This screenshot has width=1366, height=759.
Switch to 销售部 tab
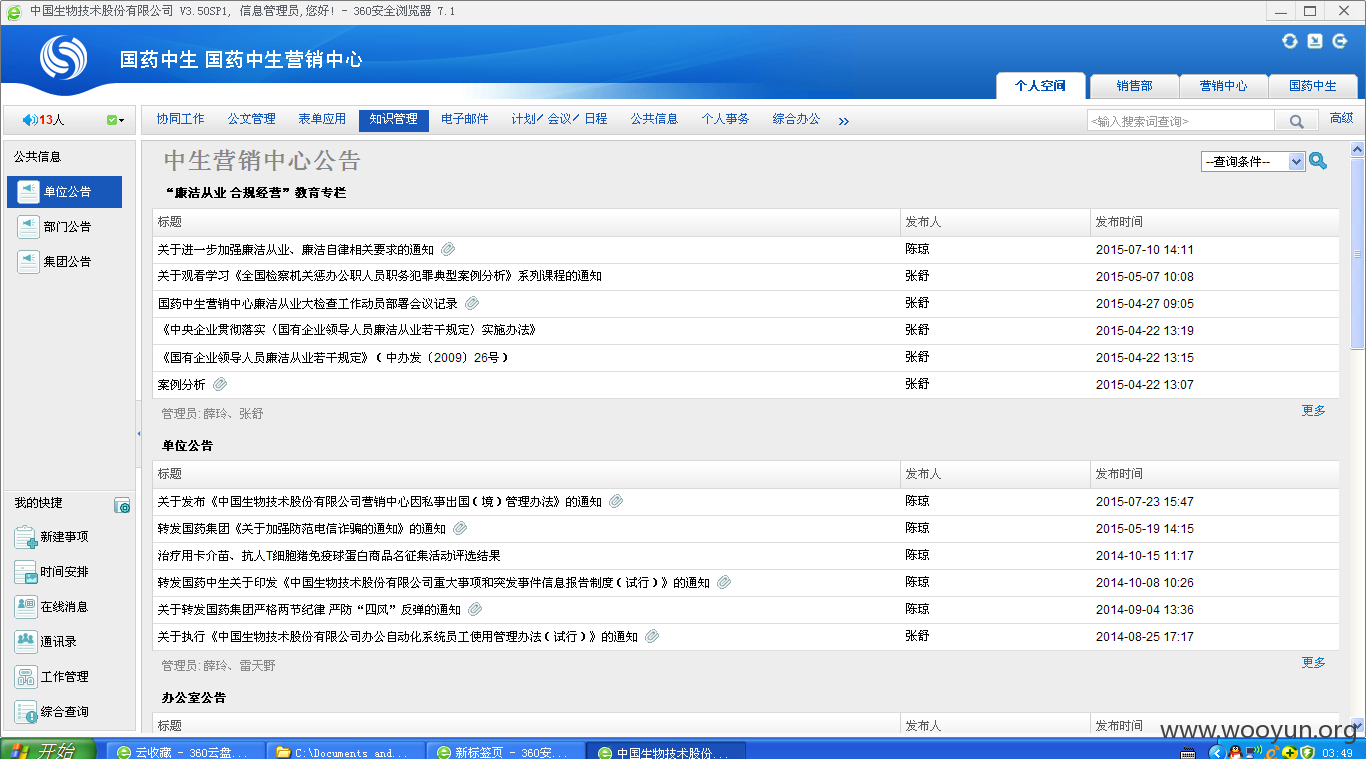pyautogui.click(x=1134, y=86)
